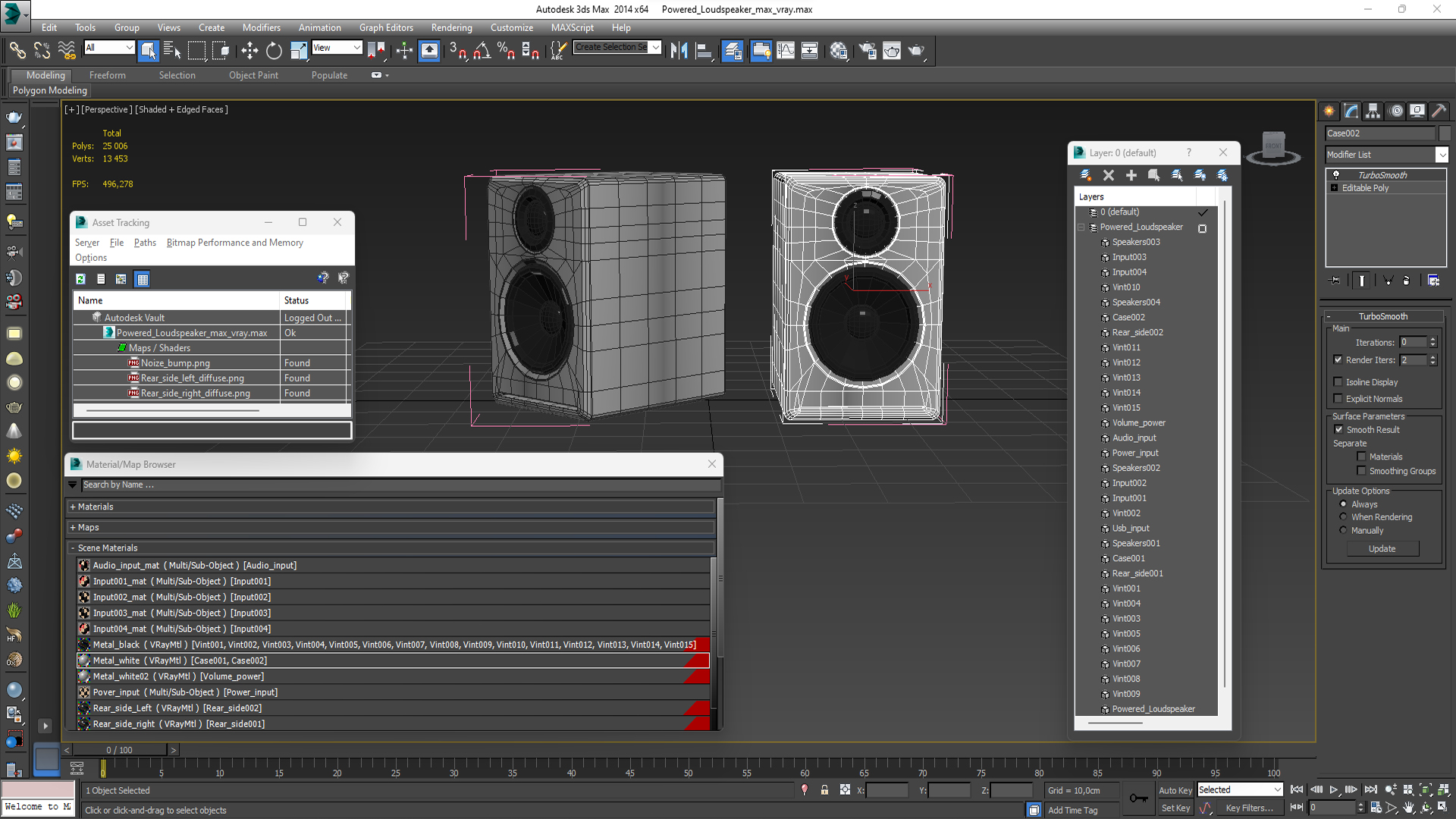Enable the Isoline Display checkbox
Viewport: 1456px width, 819px height.
[x=1338, y=382]
